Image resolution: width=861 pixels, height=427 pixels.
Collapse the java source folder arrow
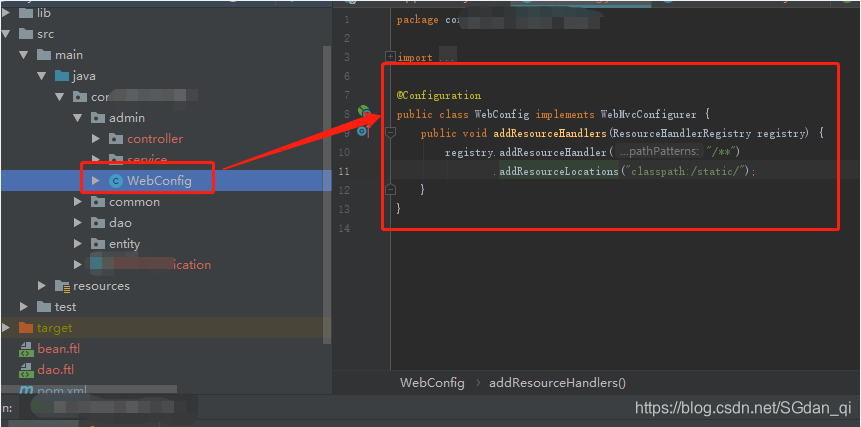tap(42, 76)
